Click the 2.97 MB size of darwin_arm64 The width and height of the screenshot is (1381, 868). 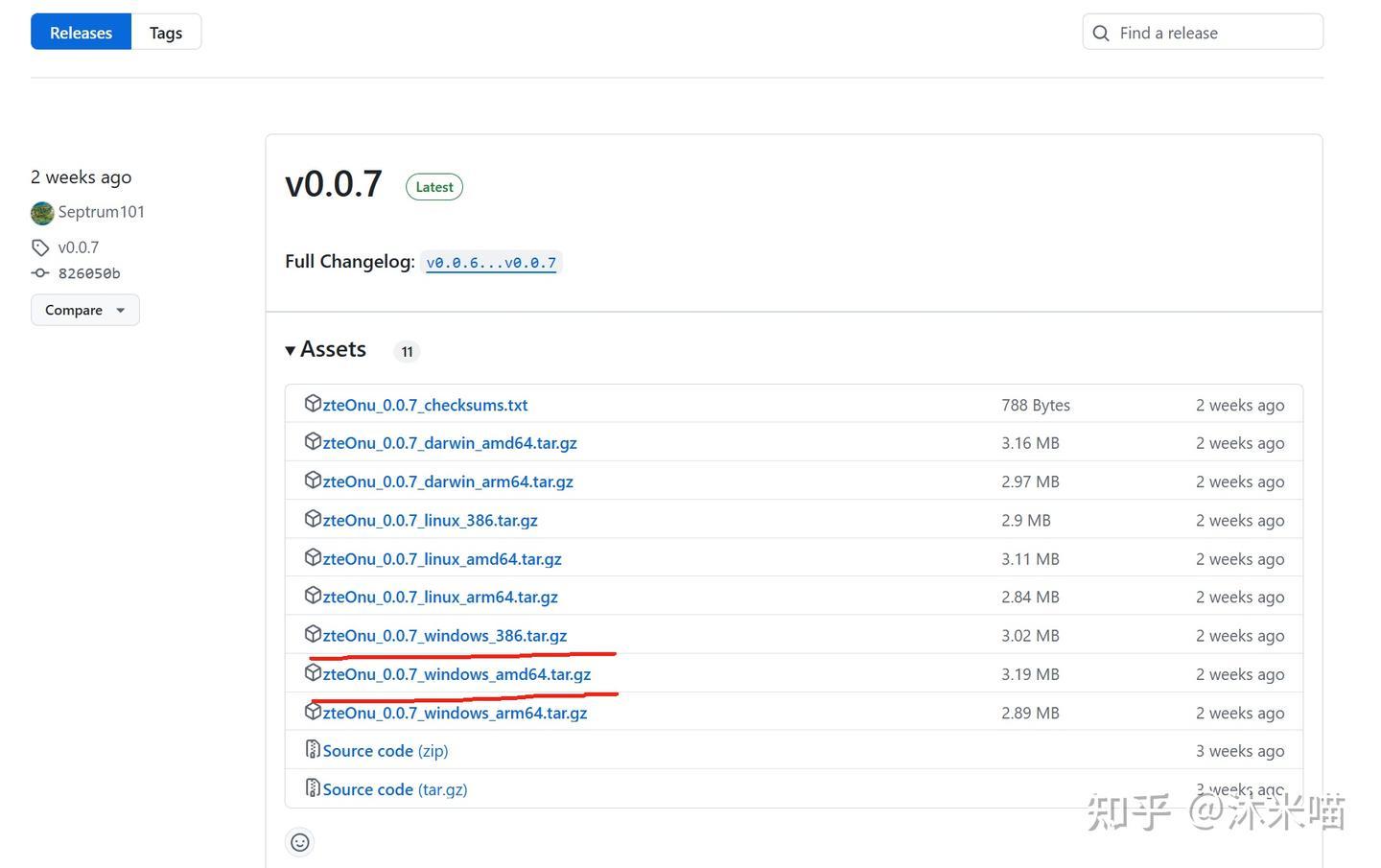[x=1030, y=481]
